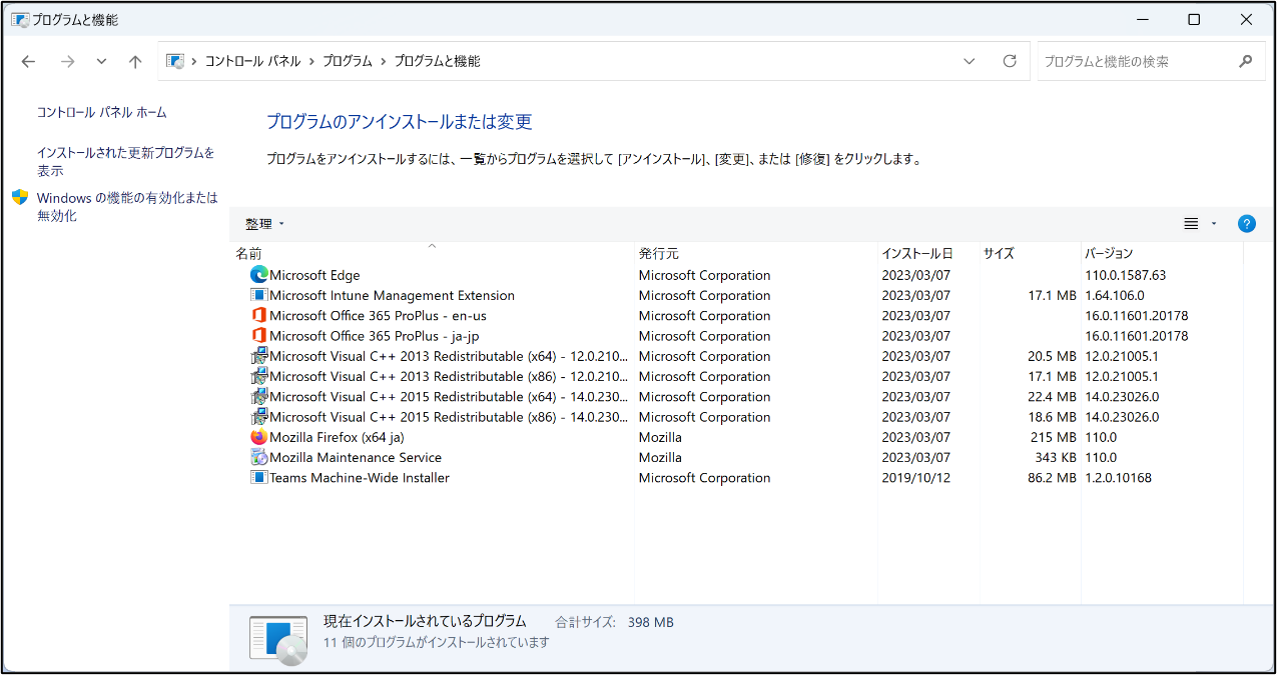1277x675 pixels.
Task: Click the Visual C++ 2013 x64 icon
Action: [259, 356]
